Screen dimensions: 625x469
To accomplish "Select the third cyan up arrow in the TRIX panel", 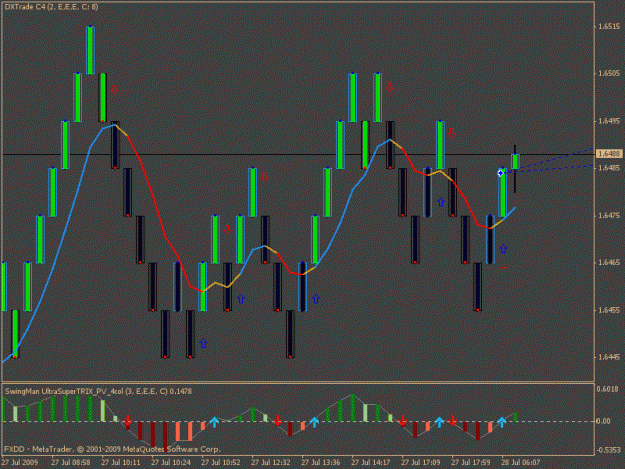I will pos(439,422).
